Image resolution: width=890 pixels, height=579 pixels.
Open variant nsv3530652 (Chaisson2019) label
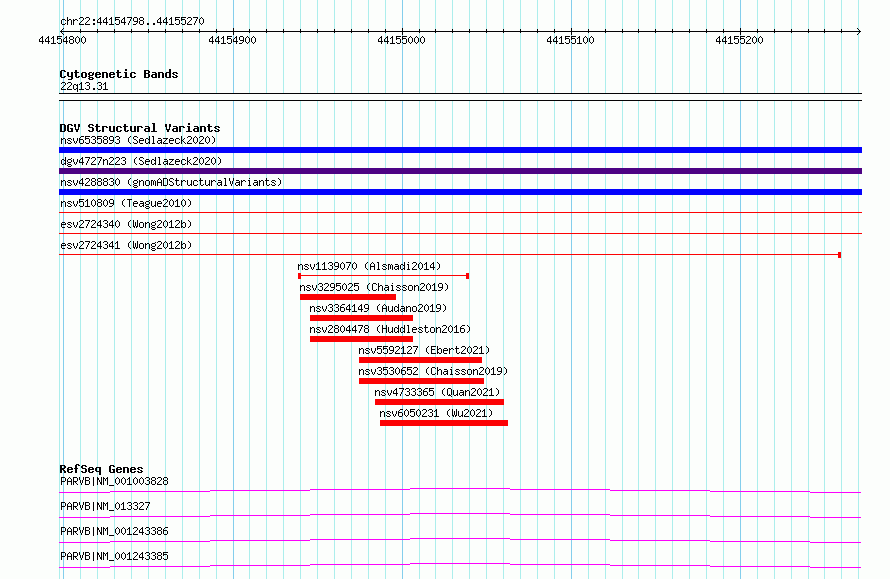coord(433,371)
